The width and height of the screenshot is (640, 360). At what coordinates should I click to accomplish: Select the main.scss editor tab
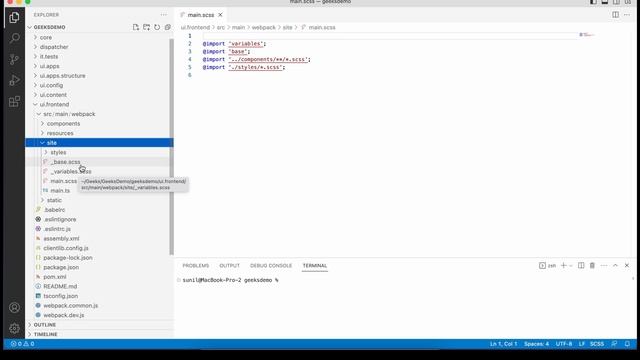point(200,15)
